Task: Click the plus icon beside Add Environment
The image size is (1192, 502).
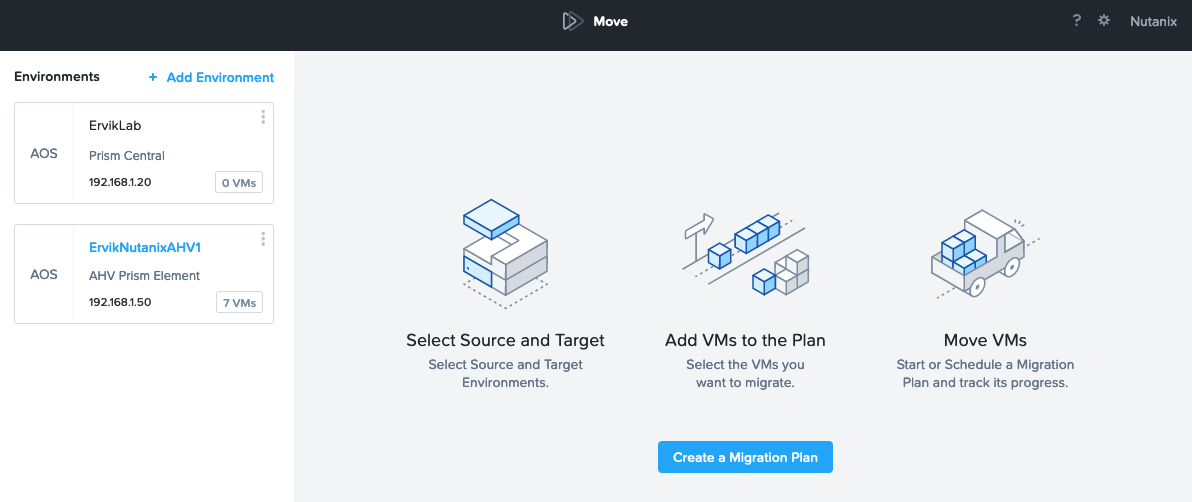Action: coord(153,78)
